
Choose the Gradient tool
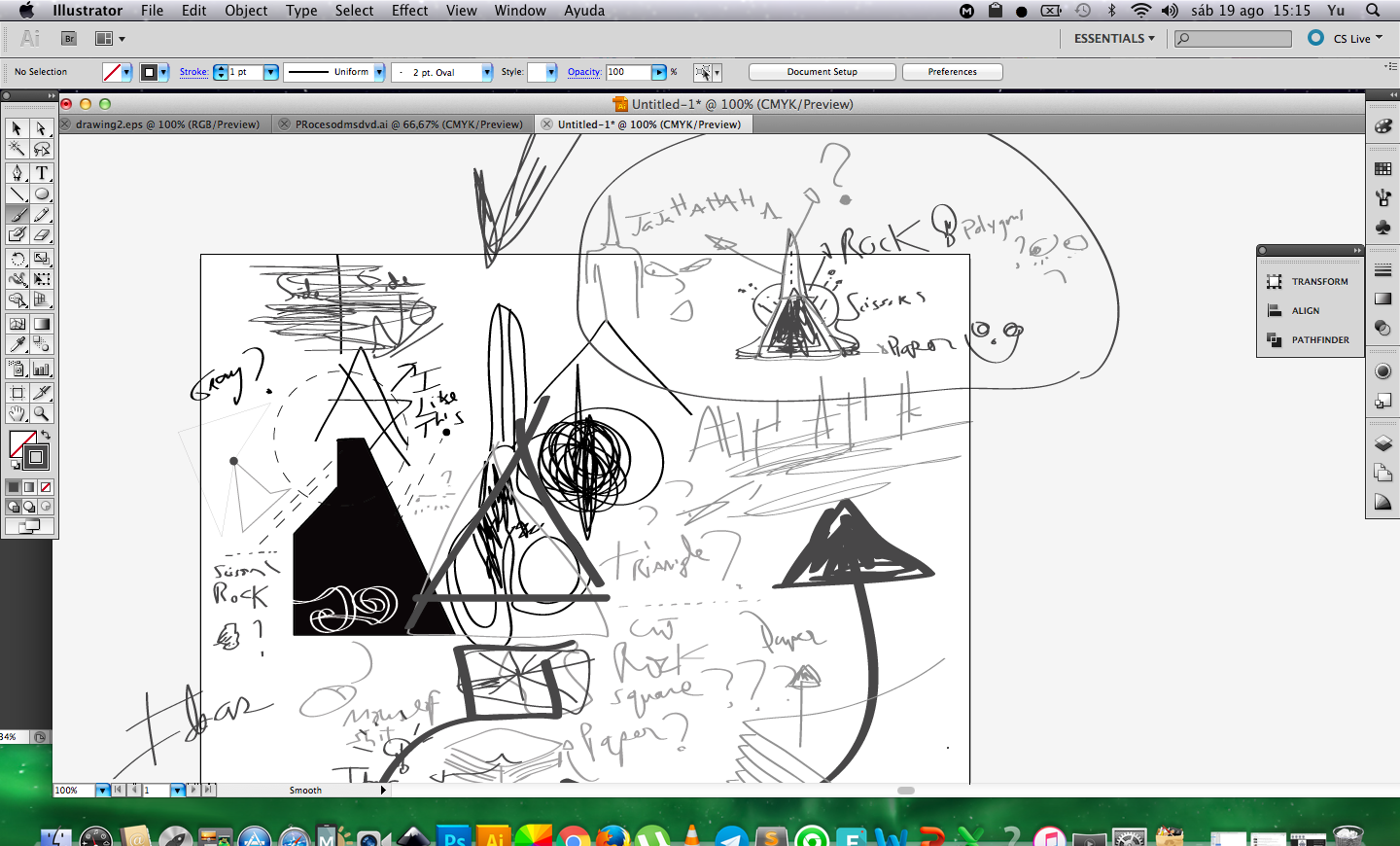(41, 324)
